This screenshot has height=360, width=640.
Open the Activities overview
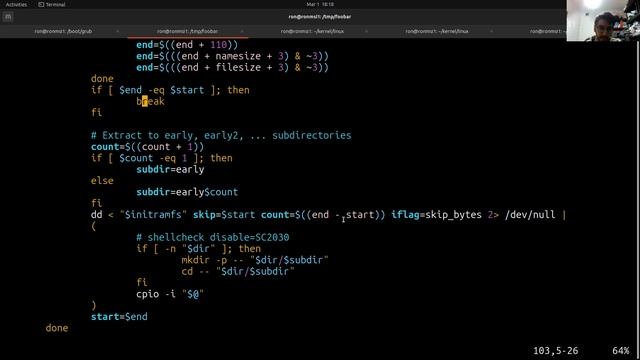tap(16, 4)
